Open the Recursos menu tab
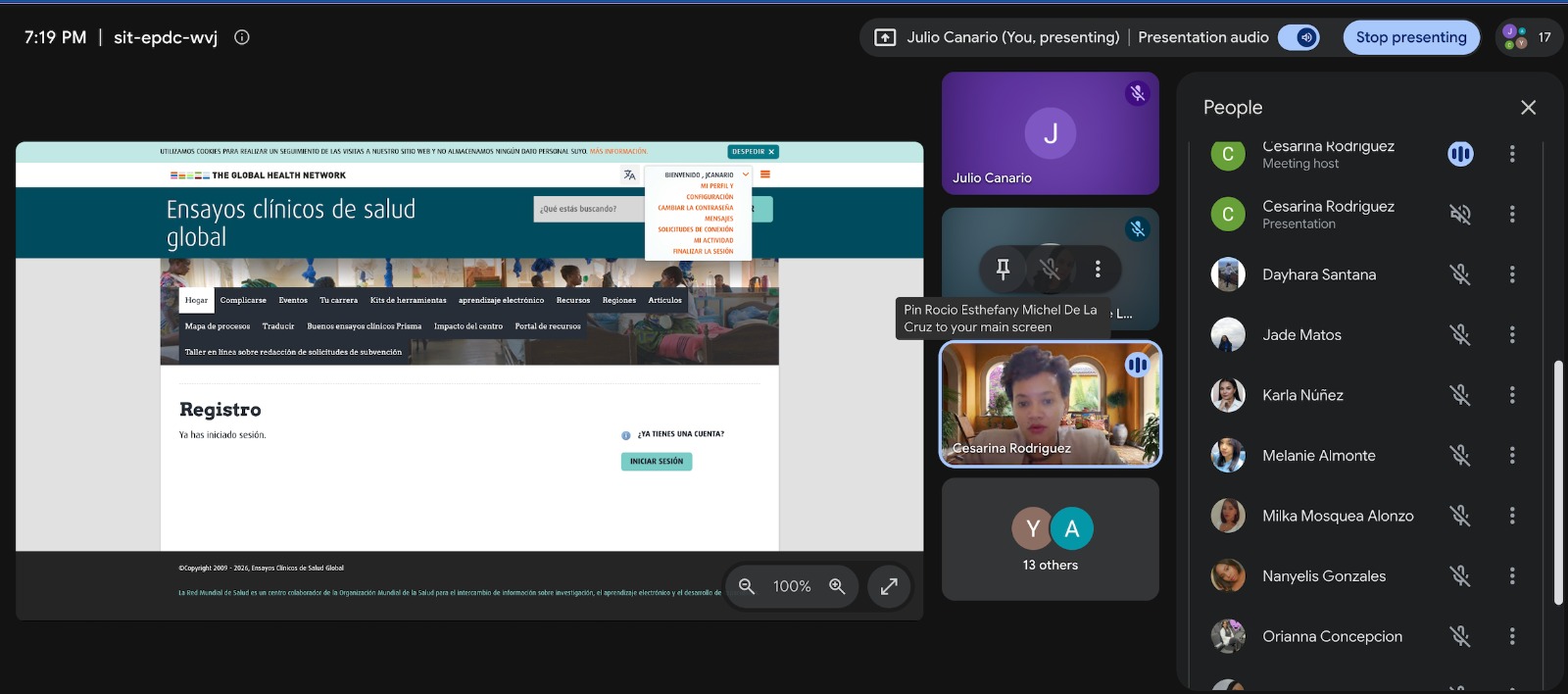1568x694 pixels. tap(573, 300)
